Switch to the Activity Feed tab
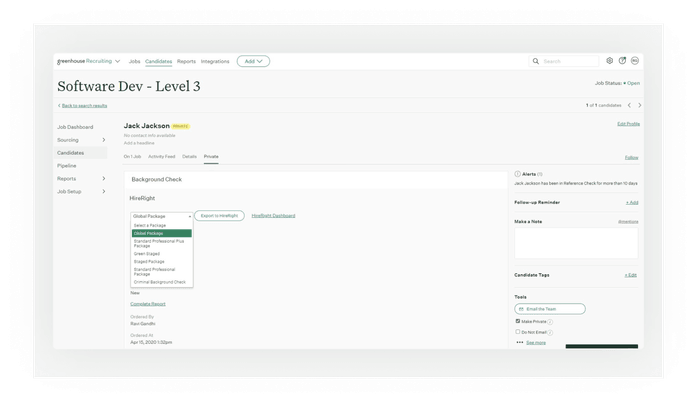 coord(161,157)
